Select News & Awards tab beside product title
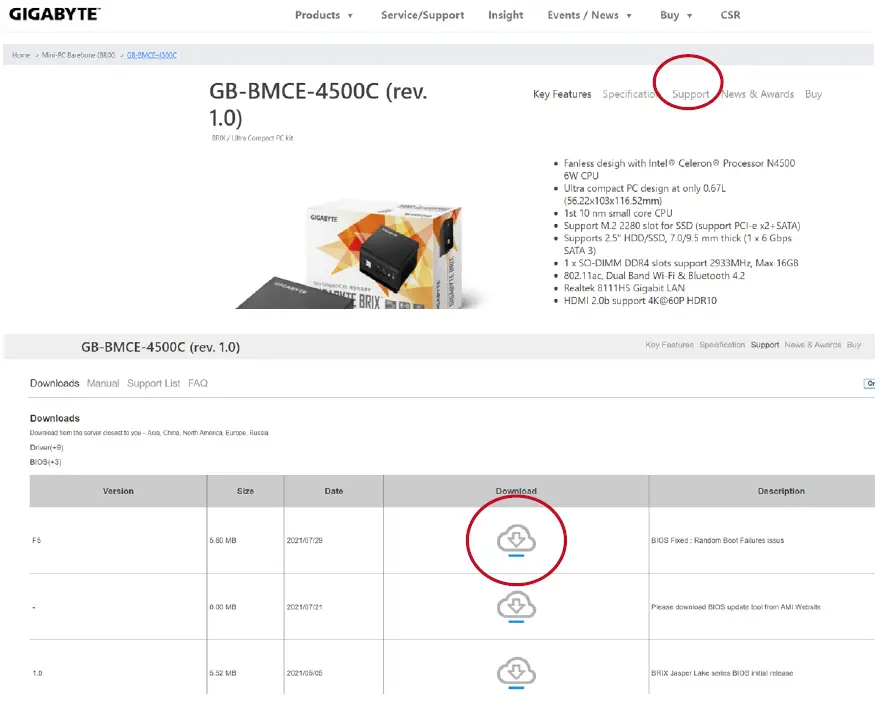Image resolution: width=880 pixels, height=712 pixels. (757, 94)
